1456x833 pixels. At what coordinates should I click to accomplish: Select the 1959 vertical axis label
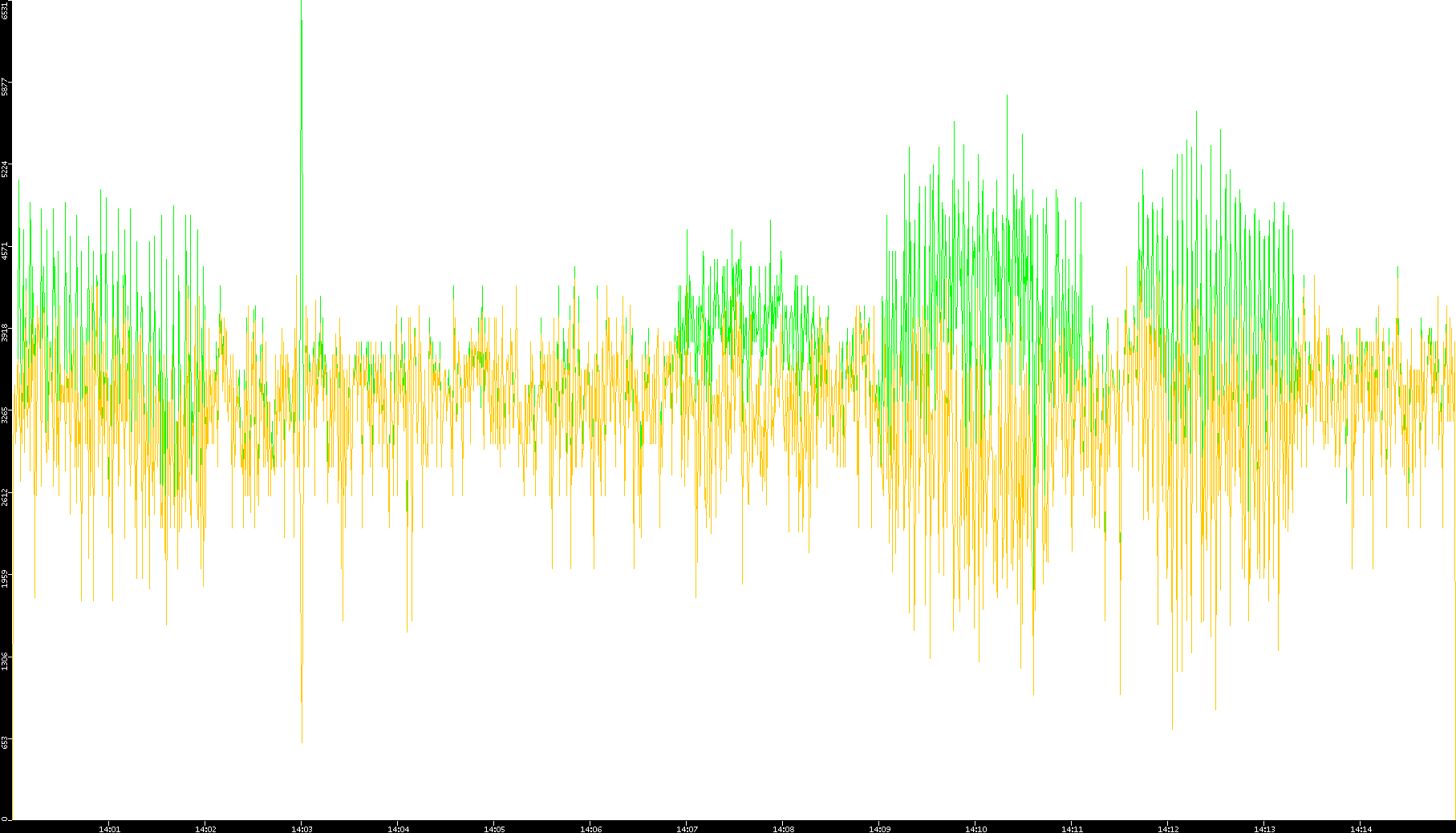tap(5, 578)
